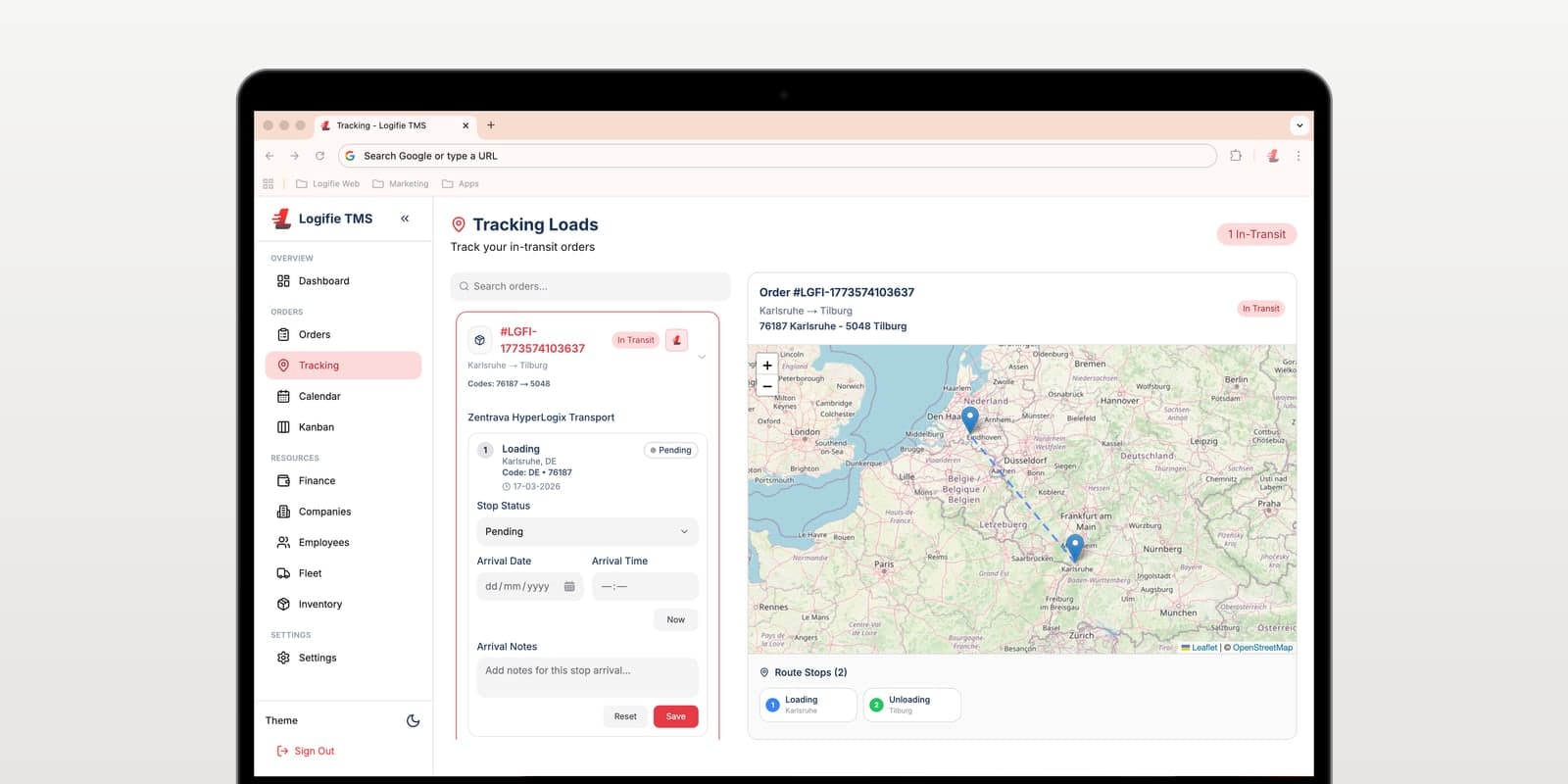Open the Stop Status Pending dropdown

coord(587,531)
